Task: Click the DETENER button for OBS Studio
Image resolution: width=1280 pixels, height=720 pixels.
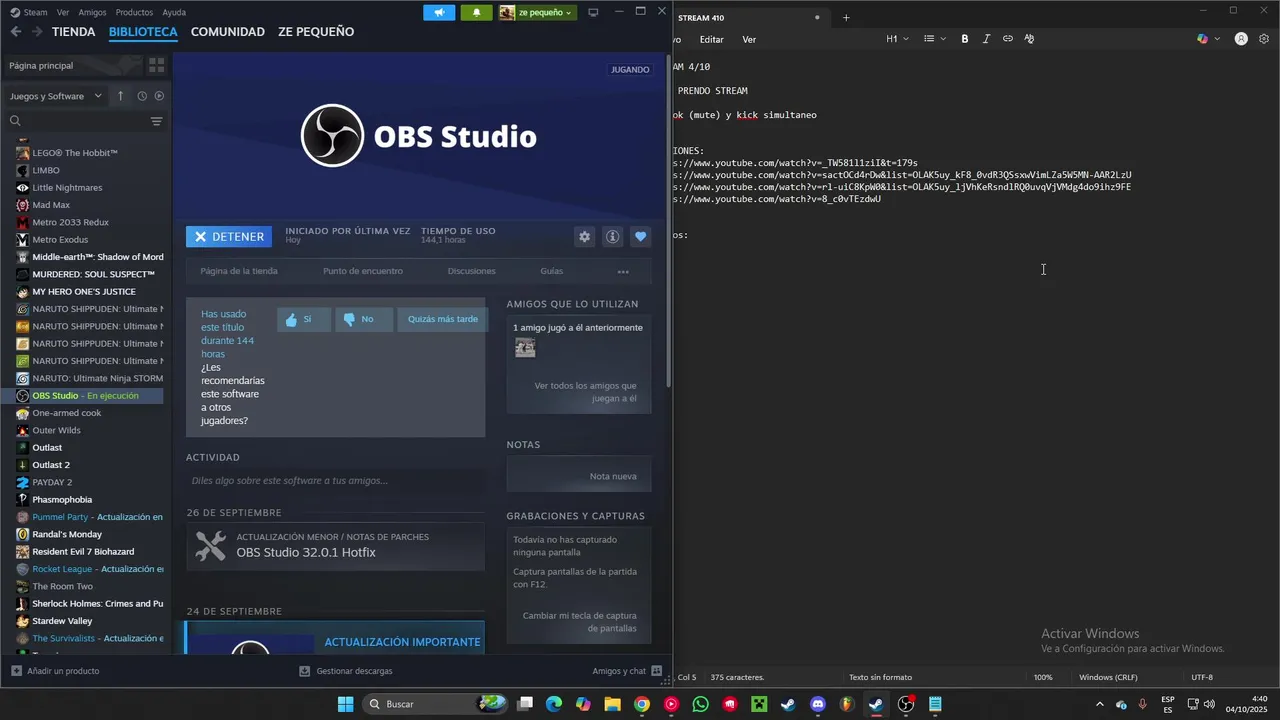Action: click(x=229, y=237)
